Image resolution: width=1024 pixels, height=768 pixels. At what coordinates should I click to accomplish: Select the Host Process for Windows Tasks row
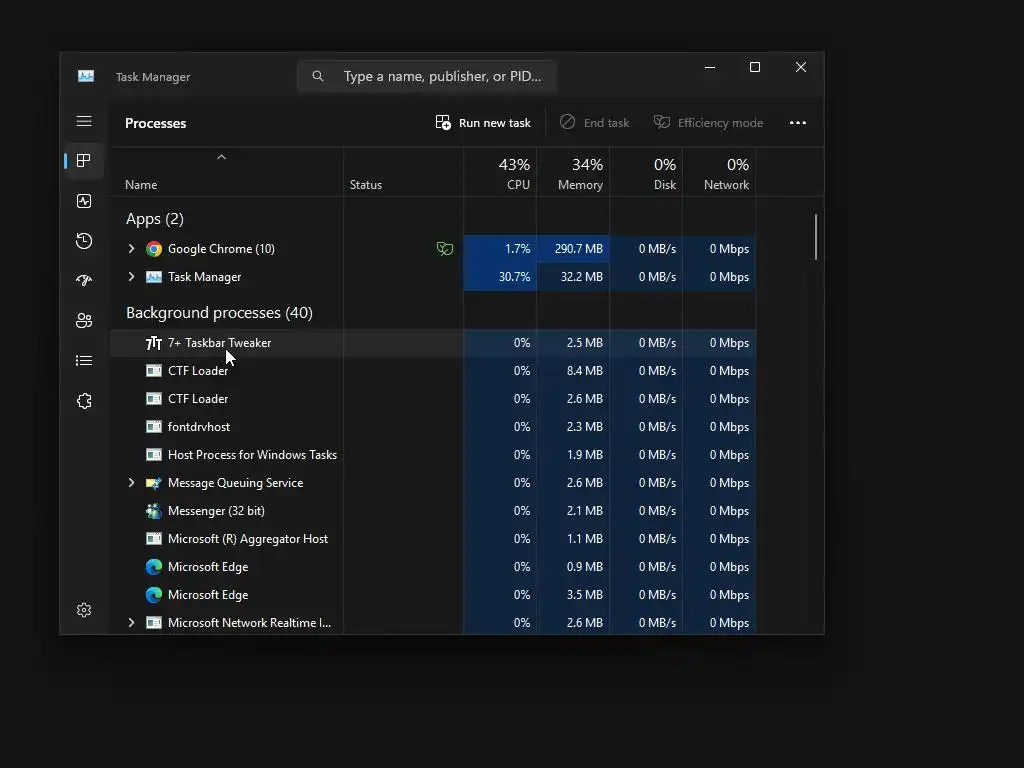pos(433,455)
